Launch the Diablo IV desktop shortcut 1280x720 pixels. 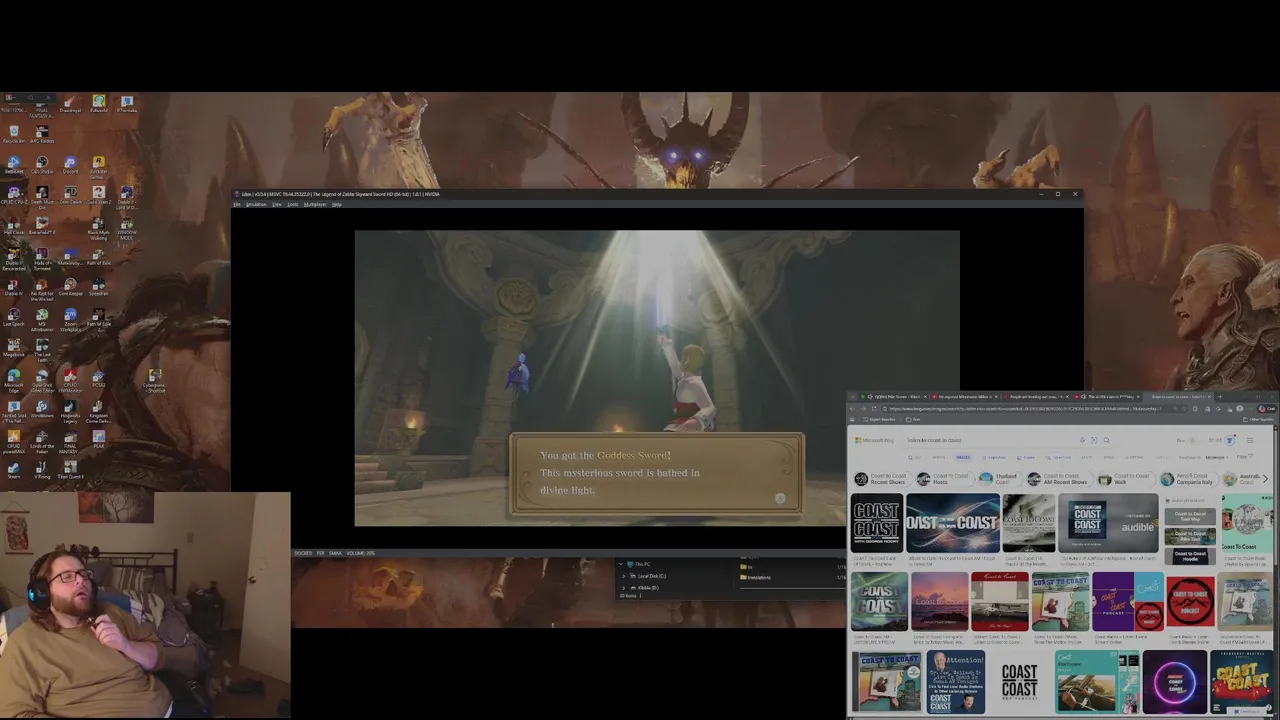pos(14,287)
